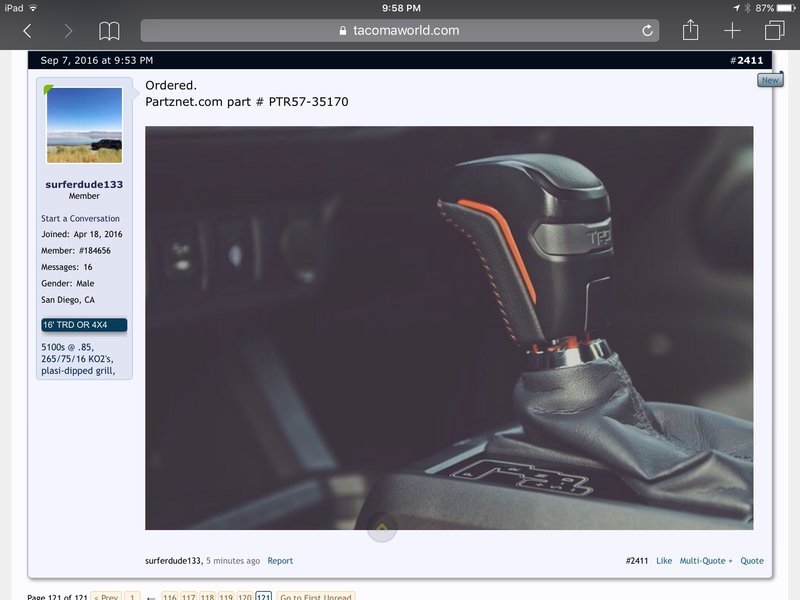The height and width of the screenshot is (600, 800).
Task: Click surferdude133 link below the image
Action: point(173,561)
